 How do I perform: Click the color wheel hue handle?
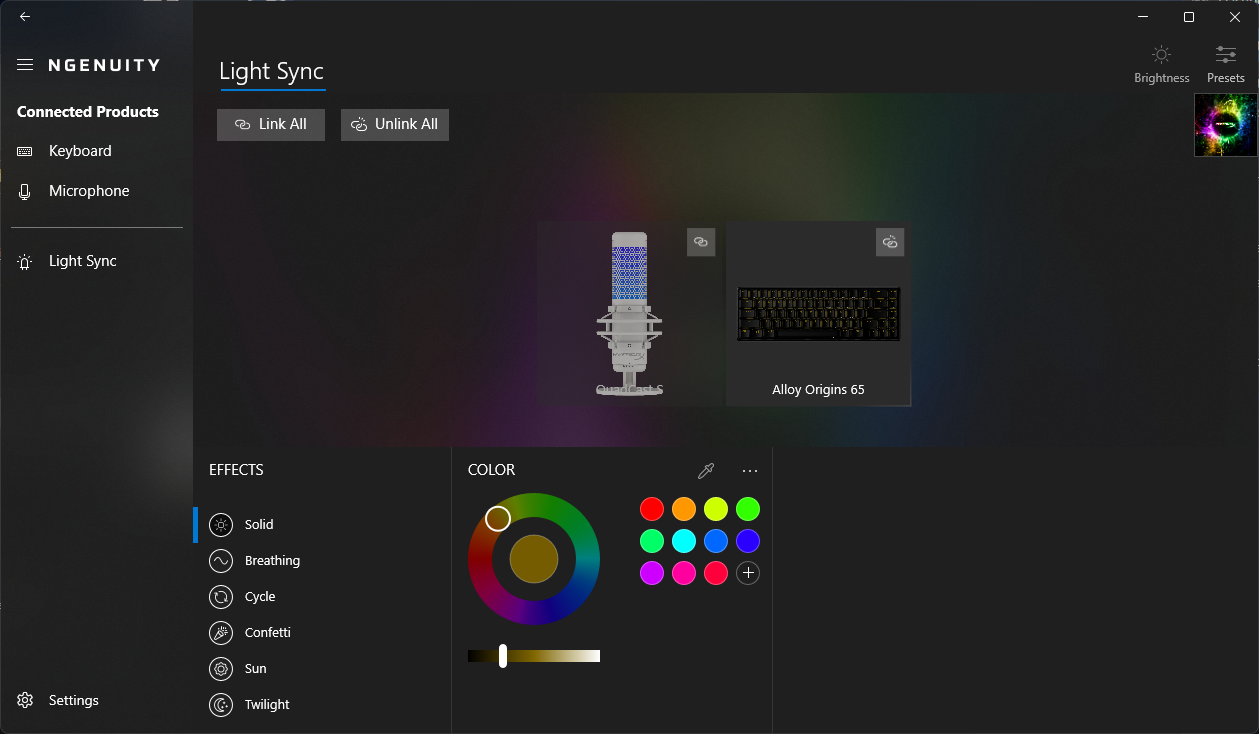pos(498,518)
